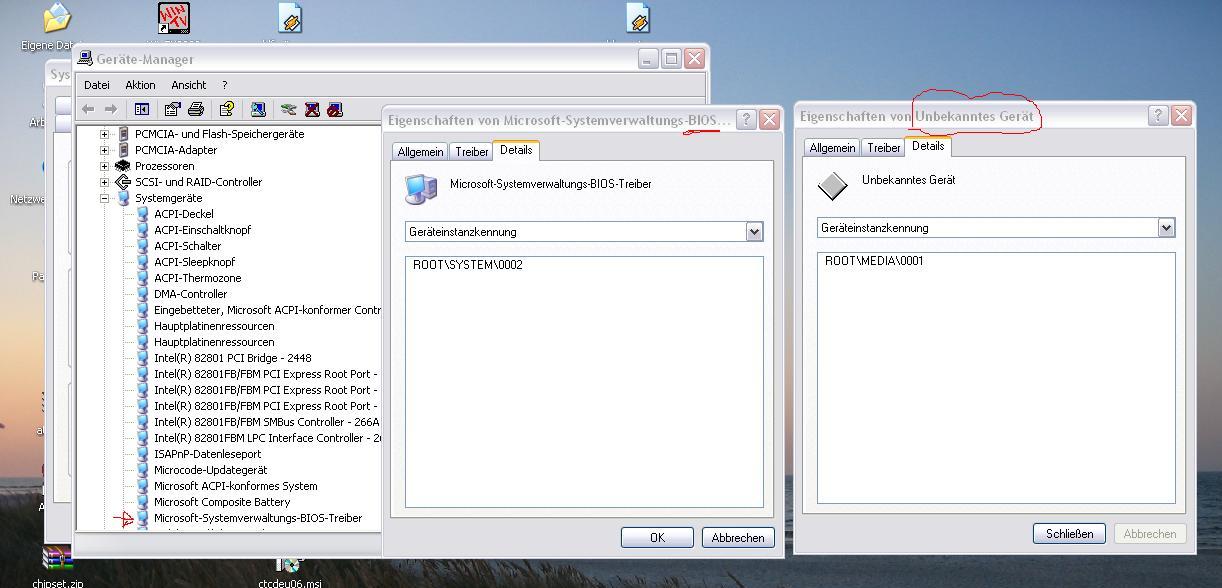
Task: Click the ? help button in Unbekanntes Gerät title
Action: 1158,115
